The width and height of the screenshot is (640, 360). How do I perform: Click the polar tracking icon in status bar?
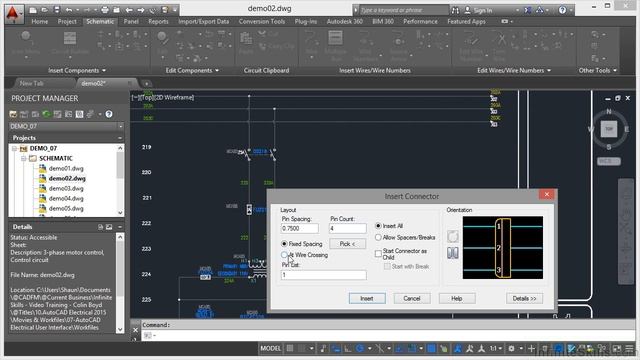click(360, 348)
